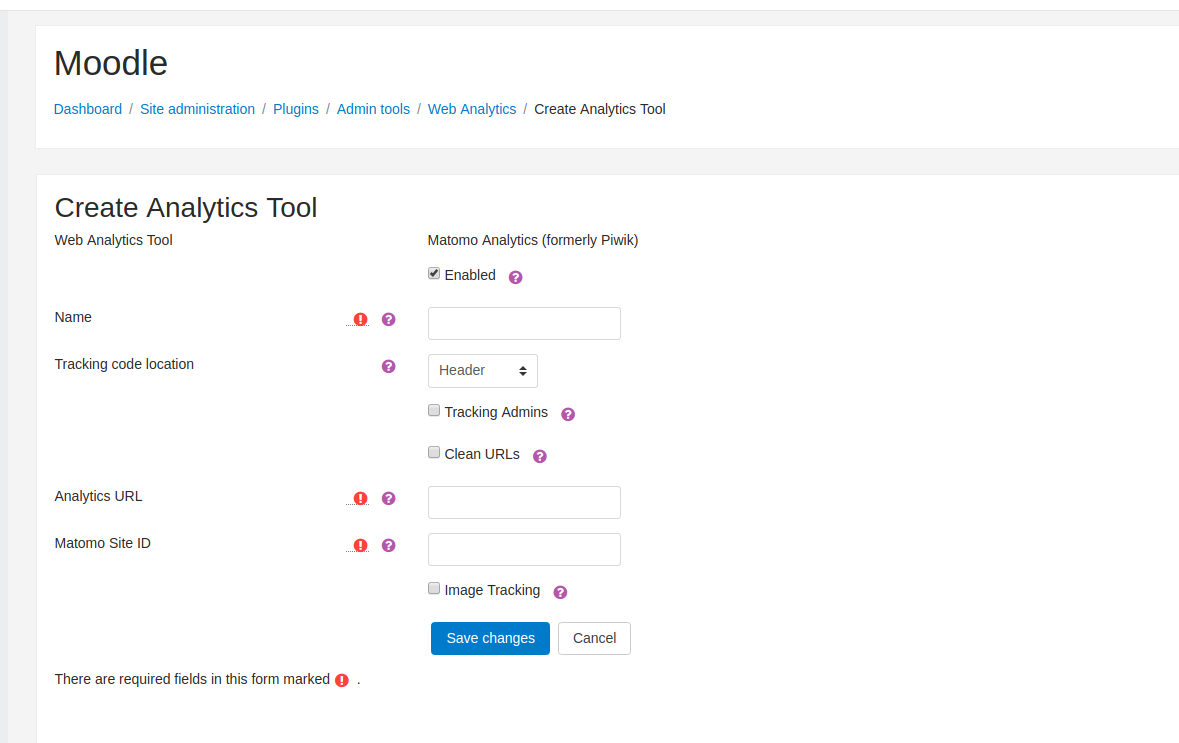This screenshot has height=743, width=1179.
Task: Click required-field icon beside Analytics URL
Action: [x=360, y=499]
